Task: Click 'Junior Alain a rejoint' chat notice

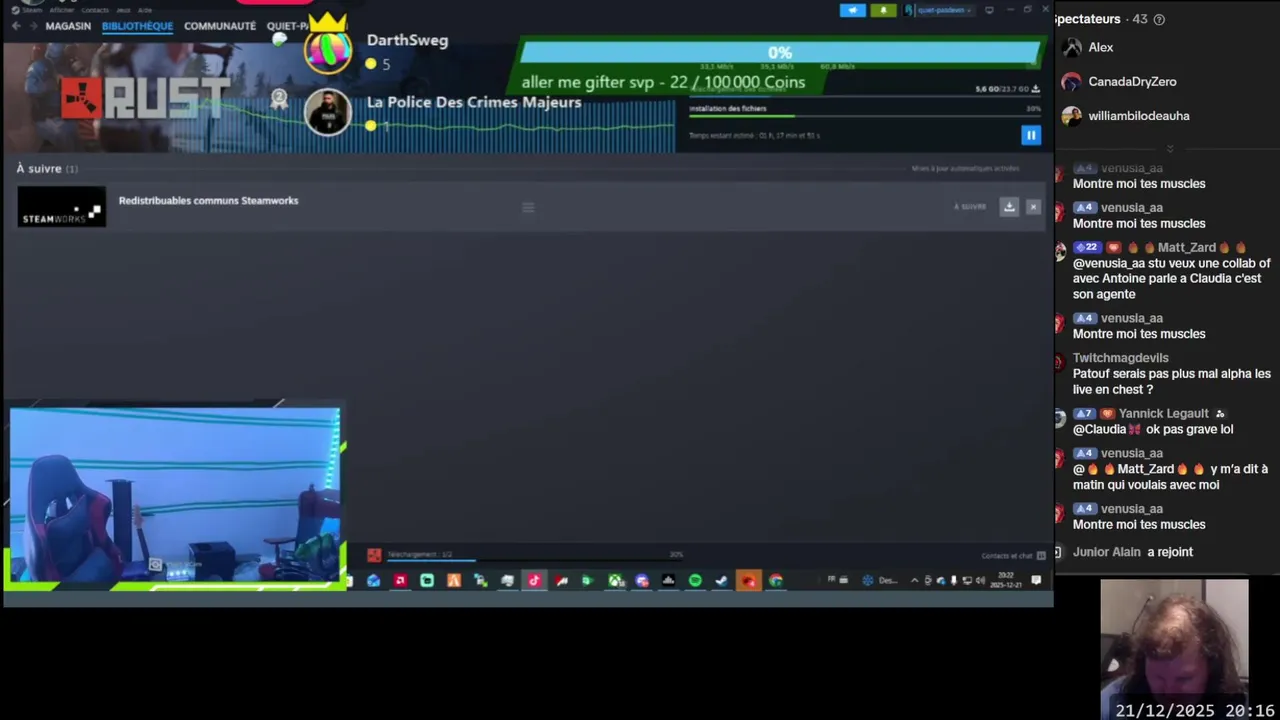Action: 1133,552
